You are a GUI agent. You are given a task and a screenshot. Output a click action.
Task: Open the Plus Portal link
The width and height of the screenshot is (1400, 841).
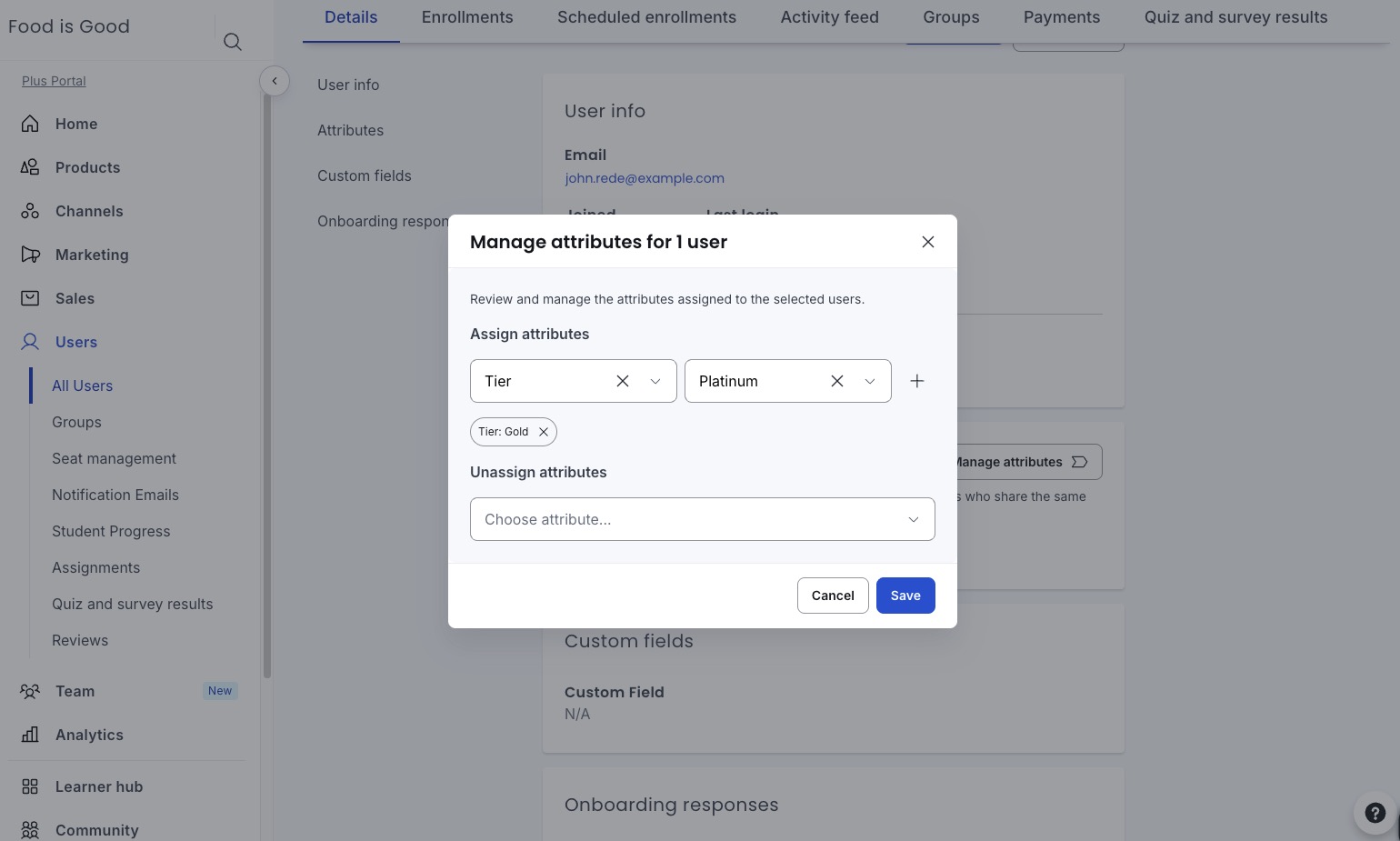(x=54, y=81)
